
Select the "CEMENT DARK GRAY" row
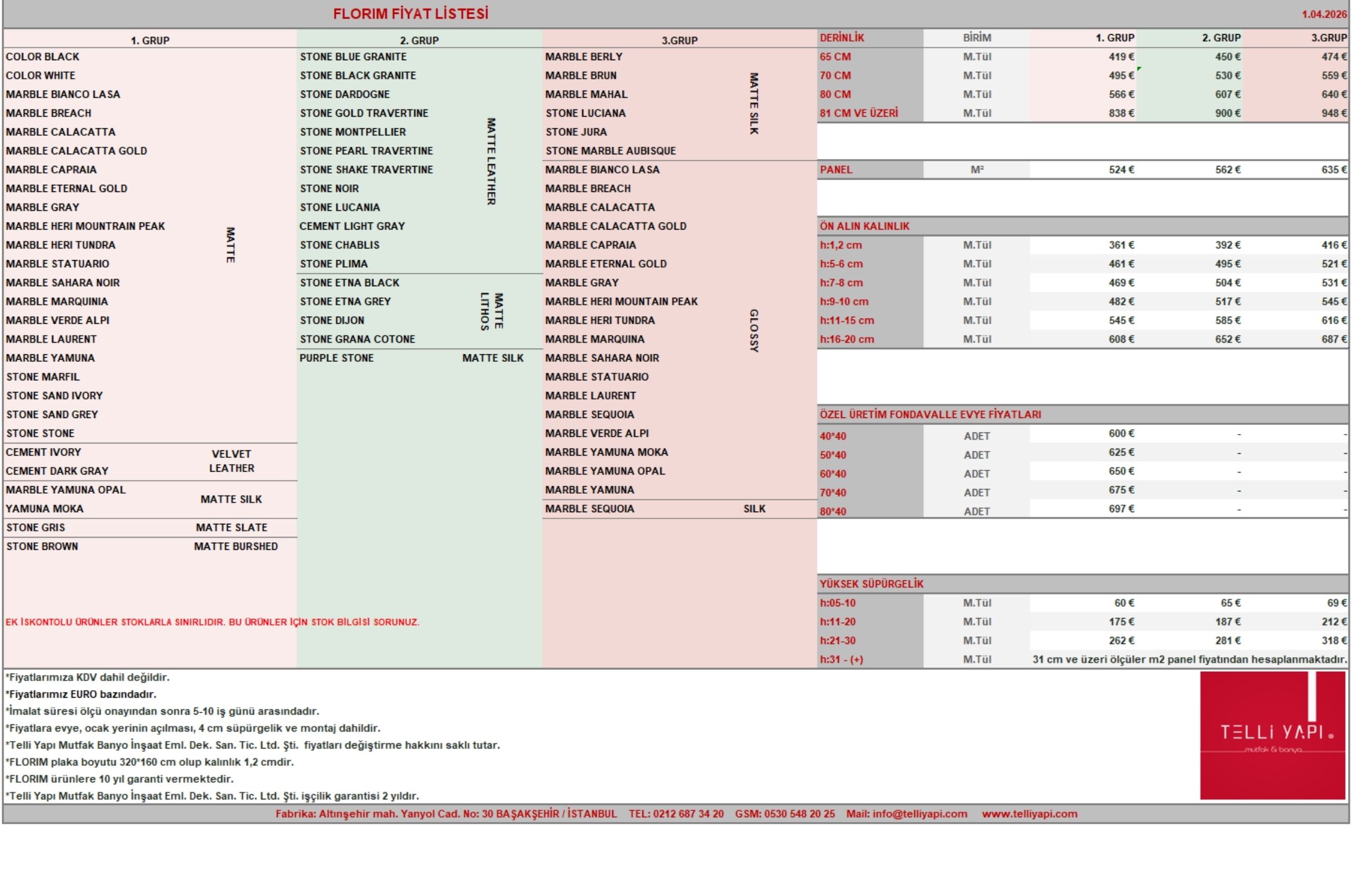coord(57,471)
